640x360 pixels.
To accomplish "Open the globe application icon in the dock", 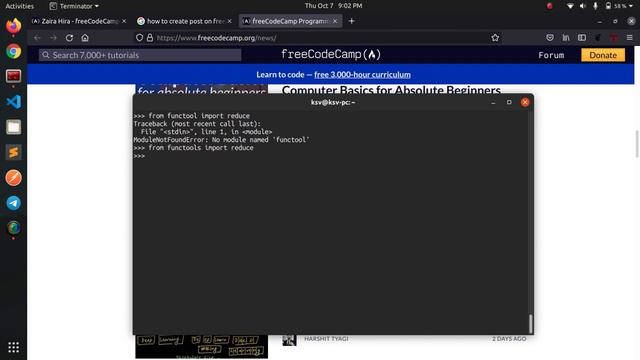I will click(x=13, y=228).
